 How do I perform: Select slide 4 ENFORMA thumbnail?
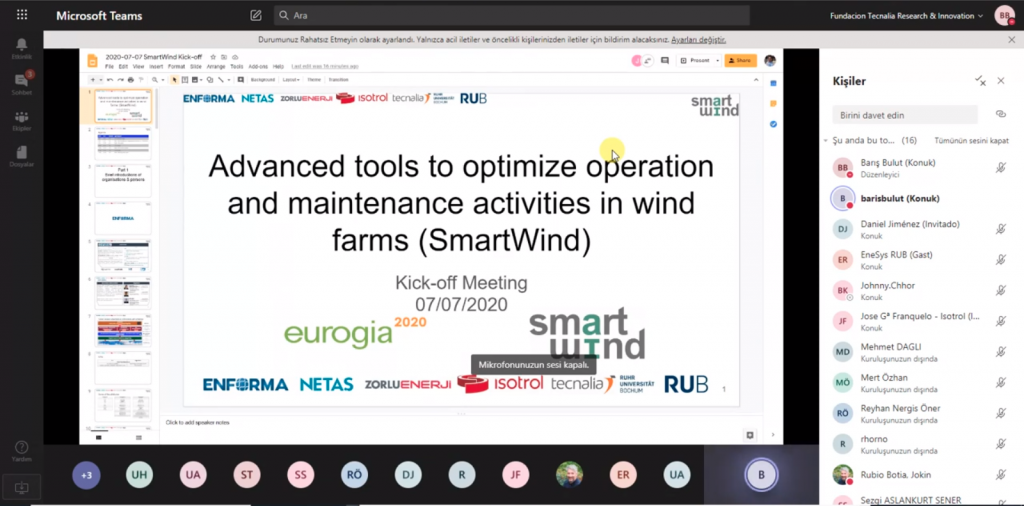pyautogui.click(x=122, y=217)
